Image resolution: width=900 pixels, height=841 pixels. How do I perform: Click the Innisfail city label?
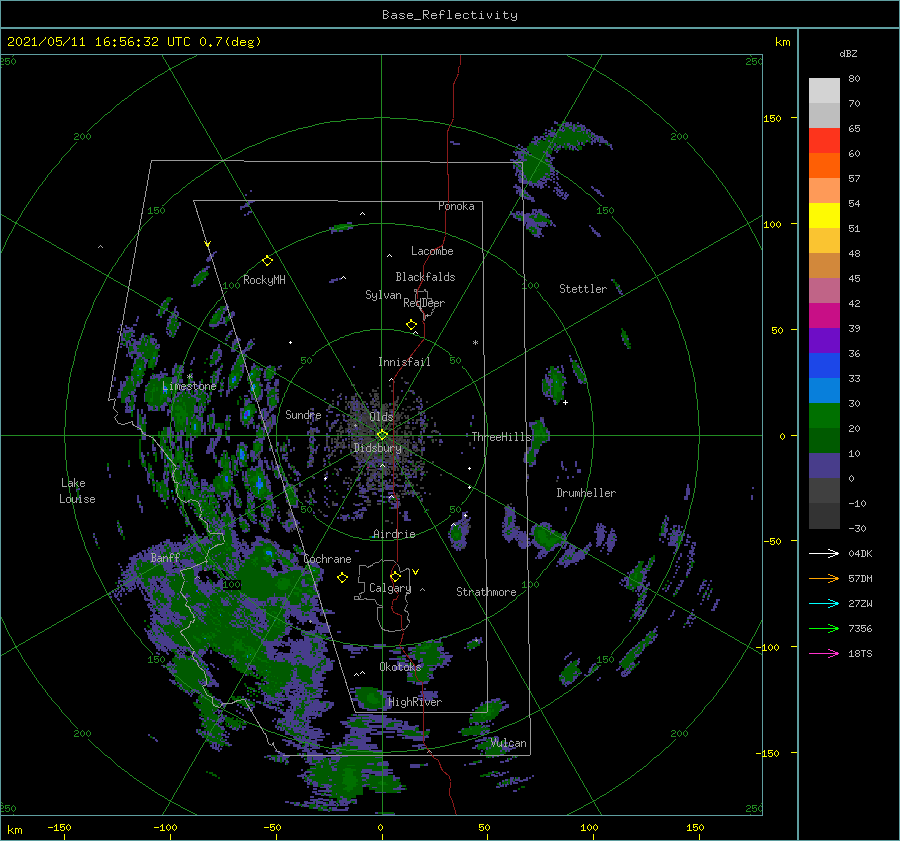404,362
